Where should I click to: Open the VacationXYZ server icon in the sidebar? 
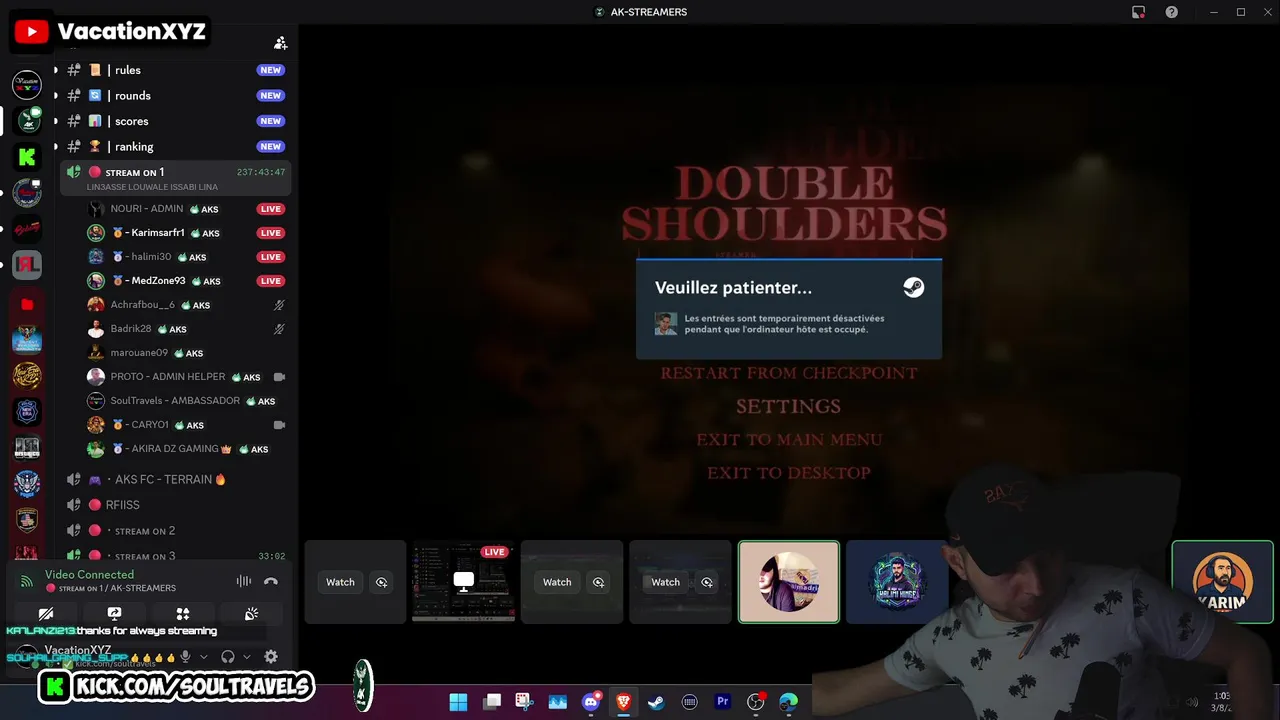pos(27,85)
